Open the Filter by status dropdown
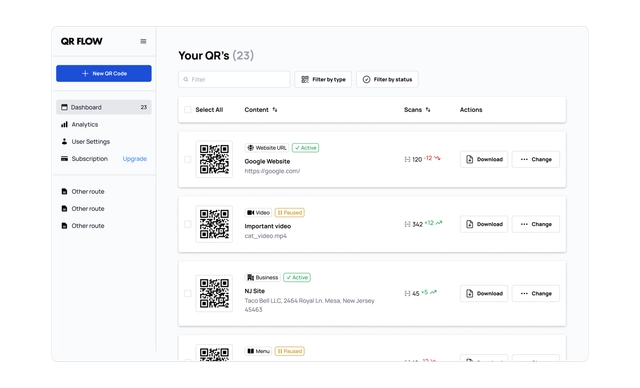This screenshot has width=640, height=388. click(x=387, y=80)
